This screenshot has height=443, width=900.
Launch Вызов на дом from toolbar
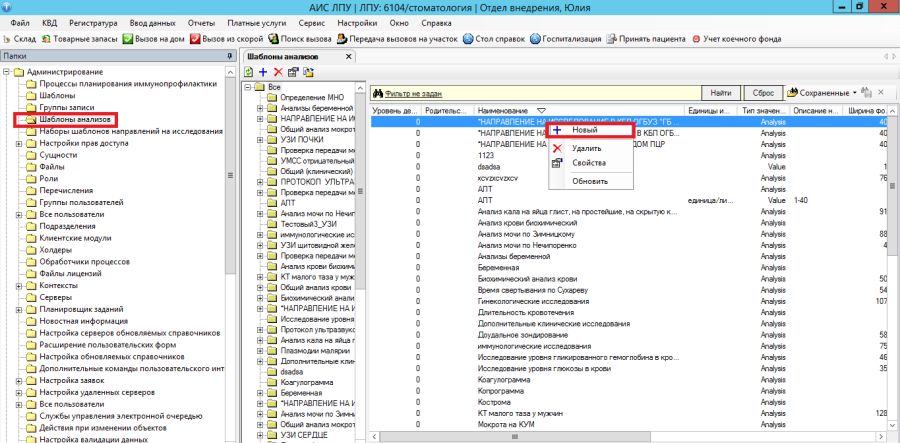click(x=153, y=39)
